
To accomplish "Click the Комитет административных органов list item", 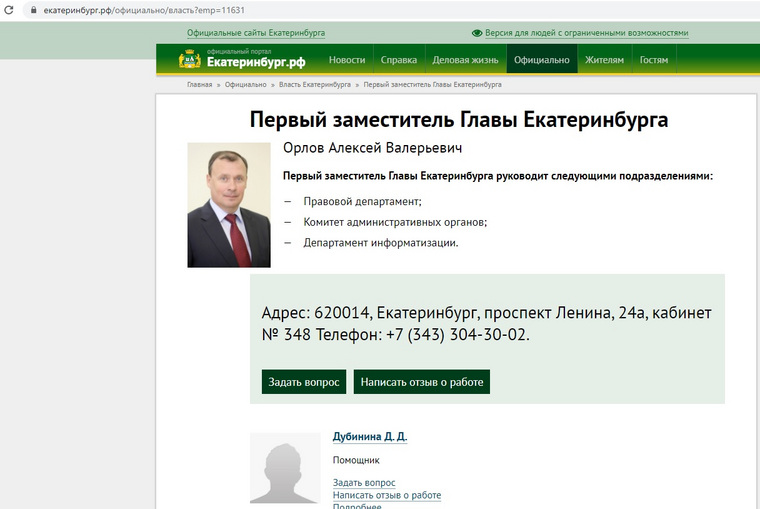I will point(395,222).
